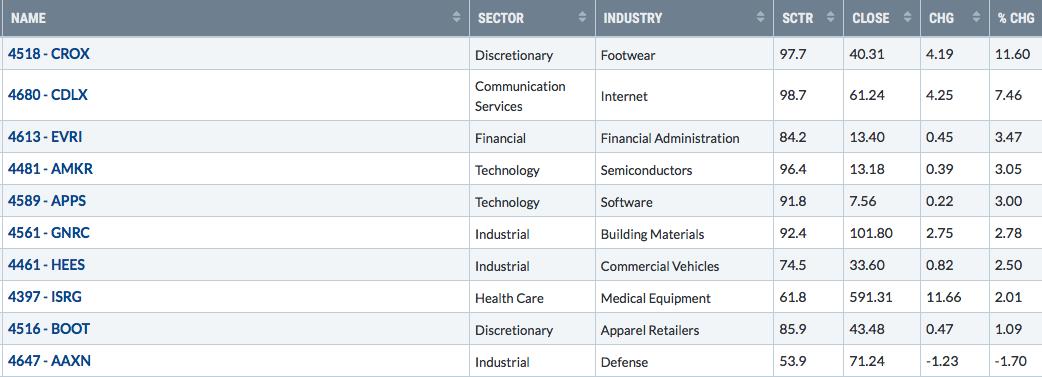Click INDUSTRY column sort arrows icon
The image size is (1042, 377).
(x=760, y=18)
